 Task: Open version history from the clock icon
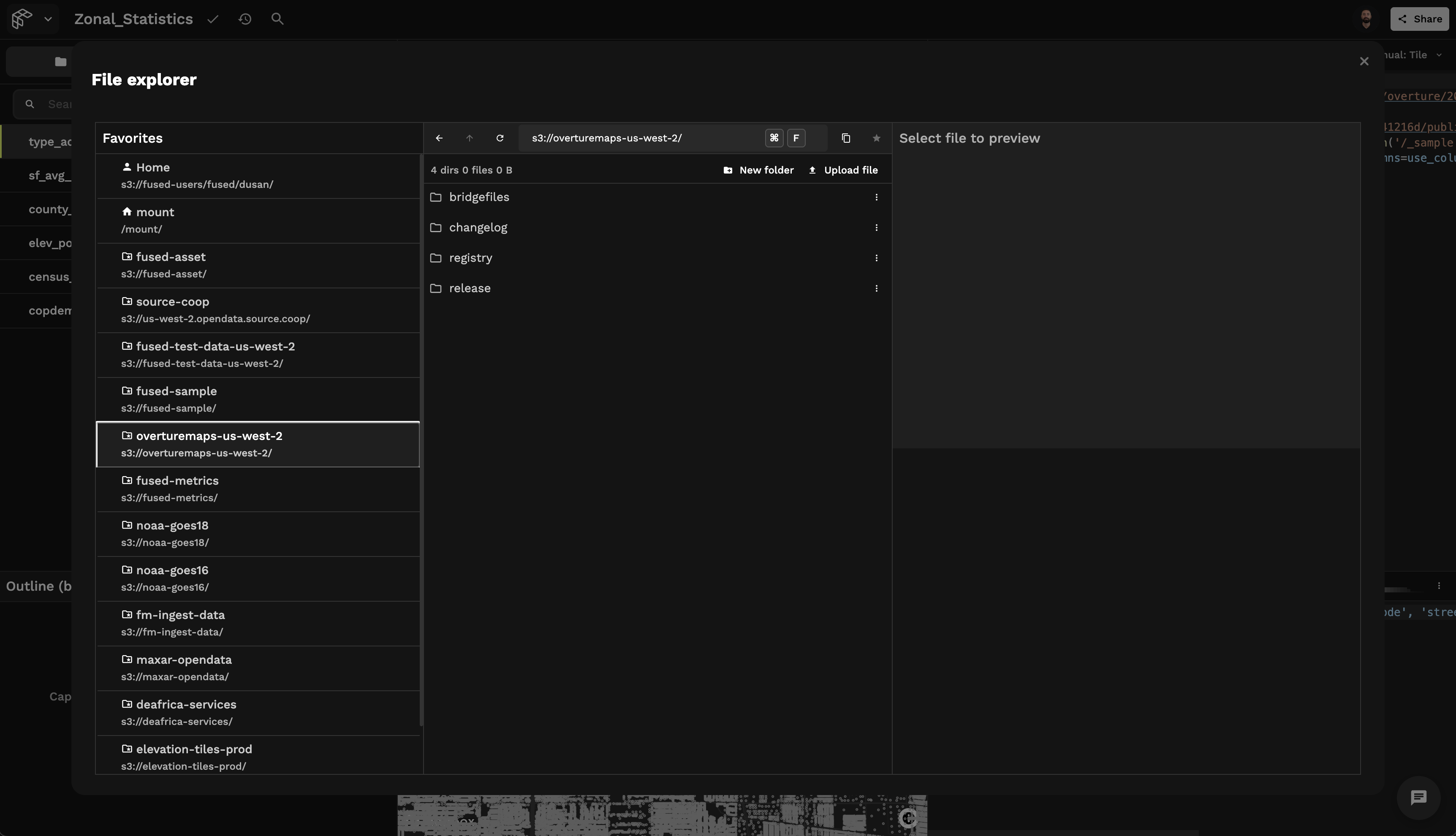coord(245,19)
